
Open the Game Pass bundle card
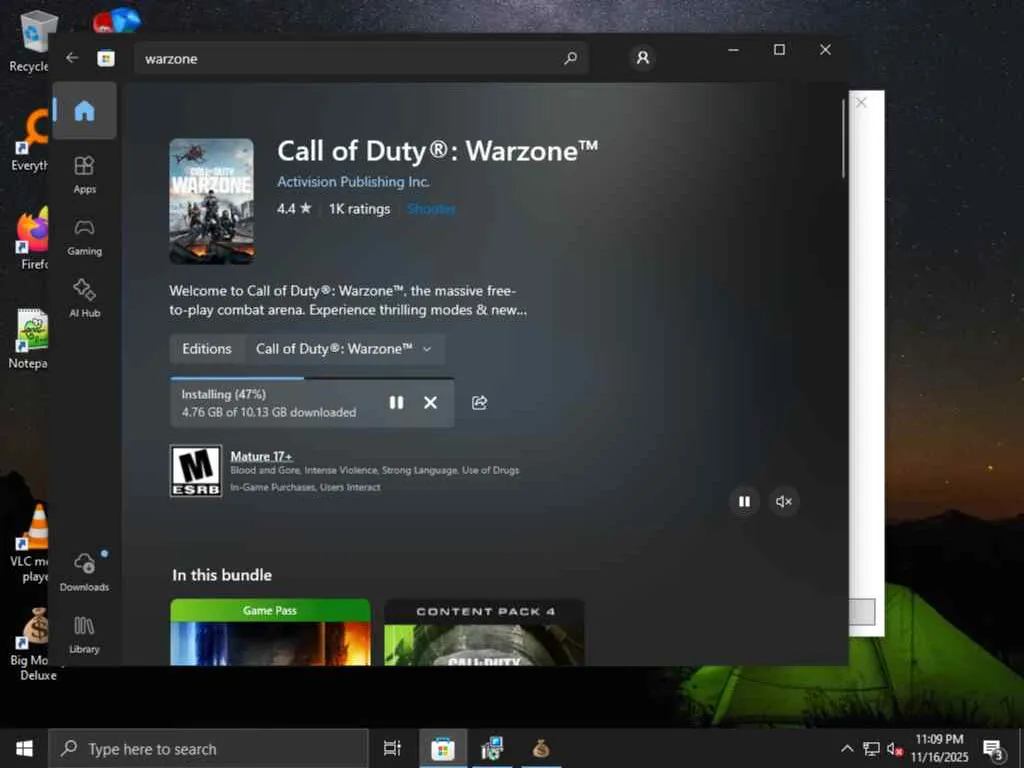270,632
